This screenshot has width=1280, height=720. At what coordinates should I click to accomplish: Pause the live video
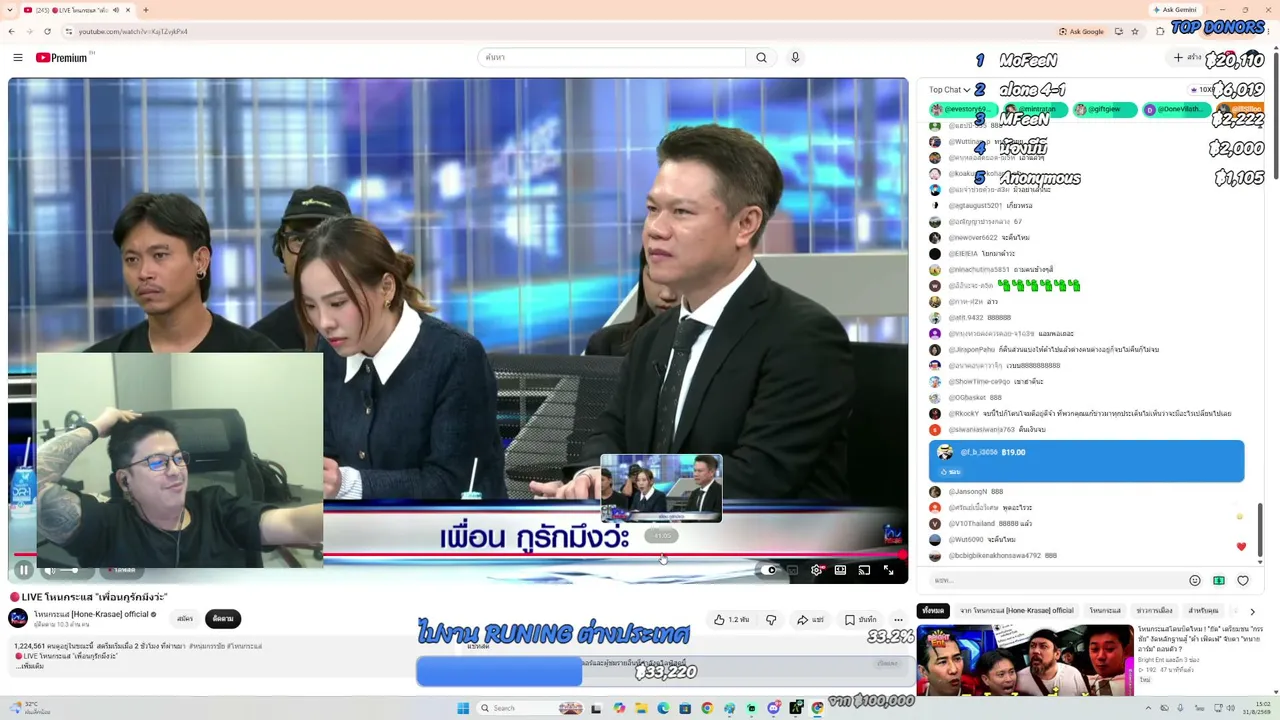tap(24, 570)
